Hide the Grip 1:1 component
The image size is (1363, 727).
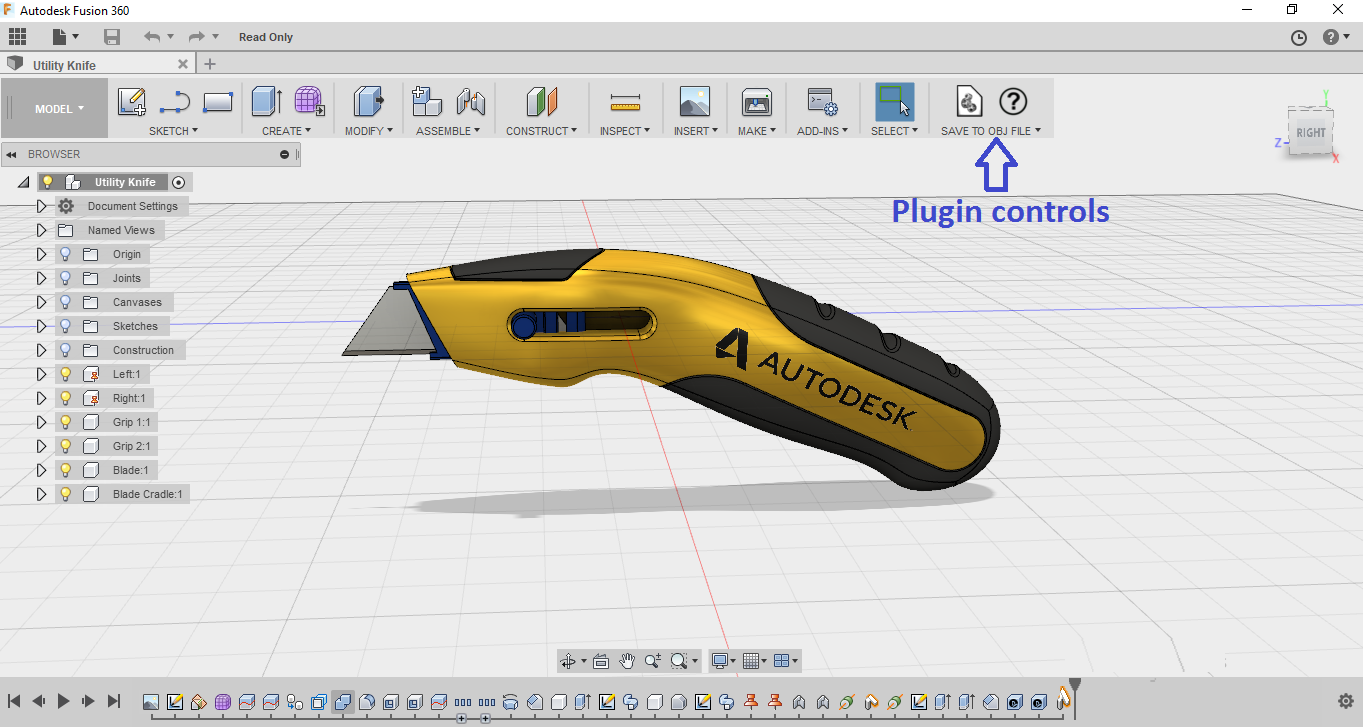point(66,422)
